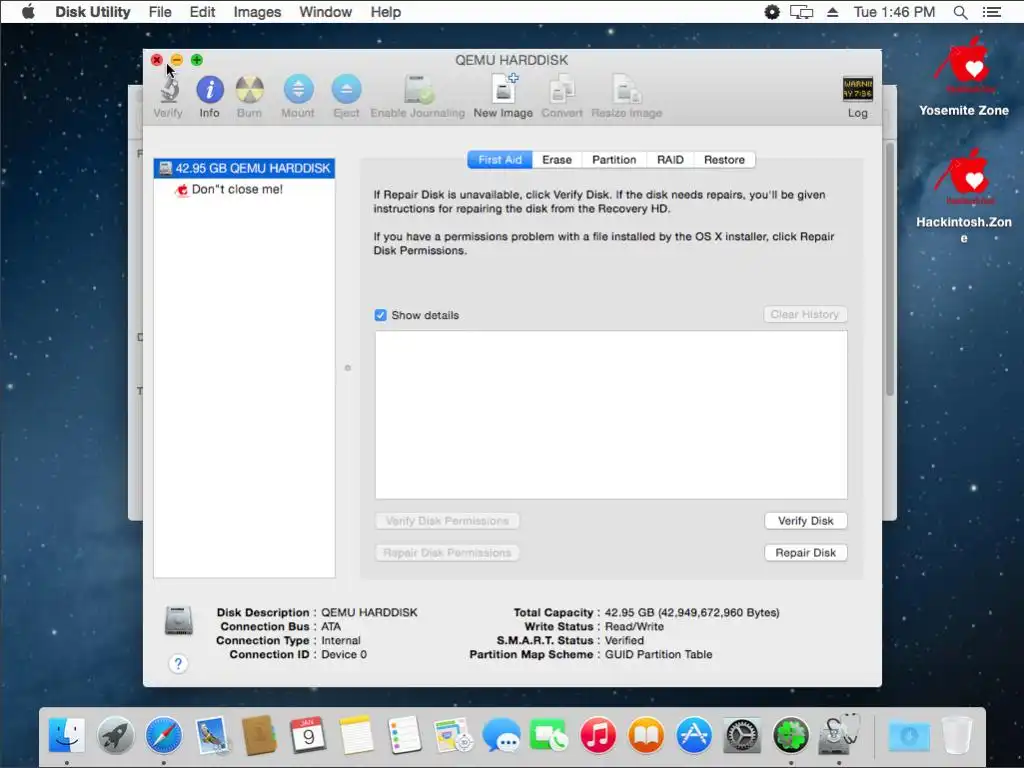Open the Edit menu
1024x768 pixels.
(202, 12)
